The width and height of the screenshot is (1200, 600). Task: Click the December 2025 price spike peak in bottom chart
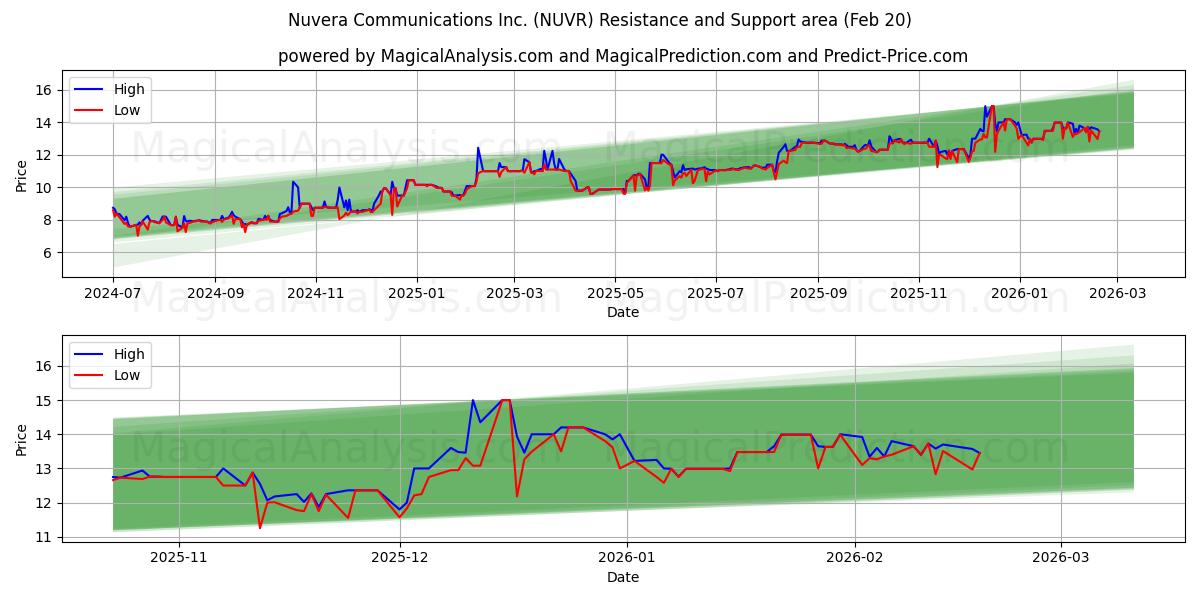pos(505,400)
